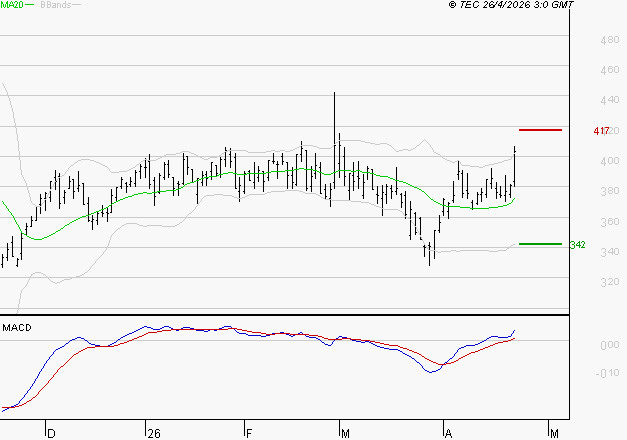Select the F month marker on time axis
This screenshot has width=627, height=440.
coord(249,434)
